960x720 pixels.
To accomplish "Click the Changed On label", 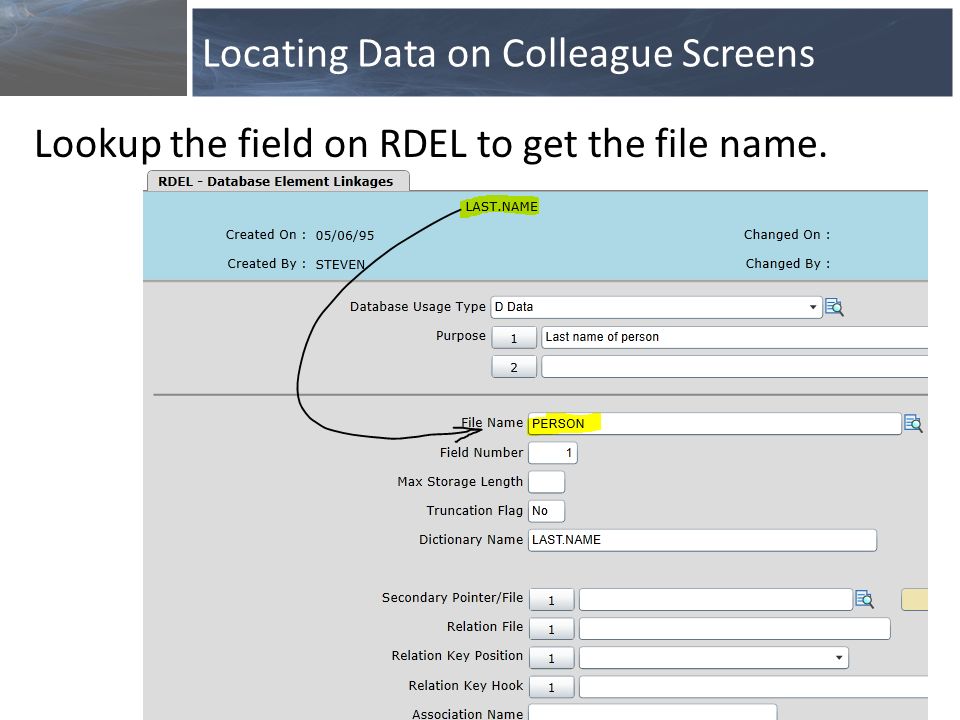I will click(787, 234).
